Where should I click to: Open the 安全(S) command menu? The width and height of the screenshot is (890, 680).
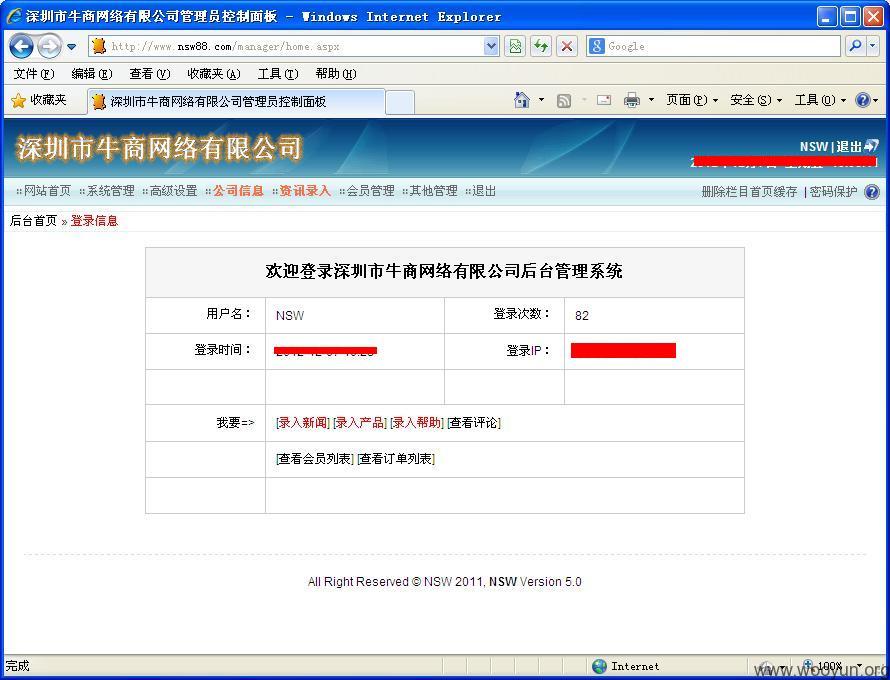click(756, 100)
